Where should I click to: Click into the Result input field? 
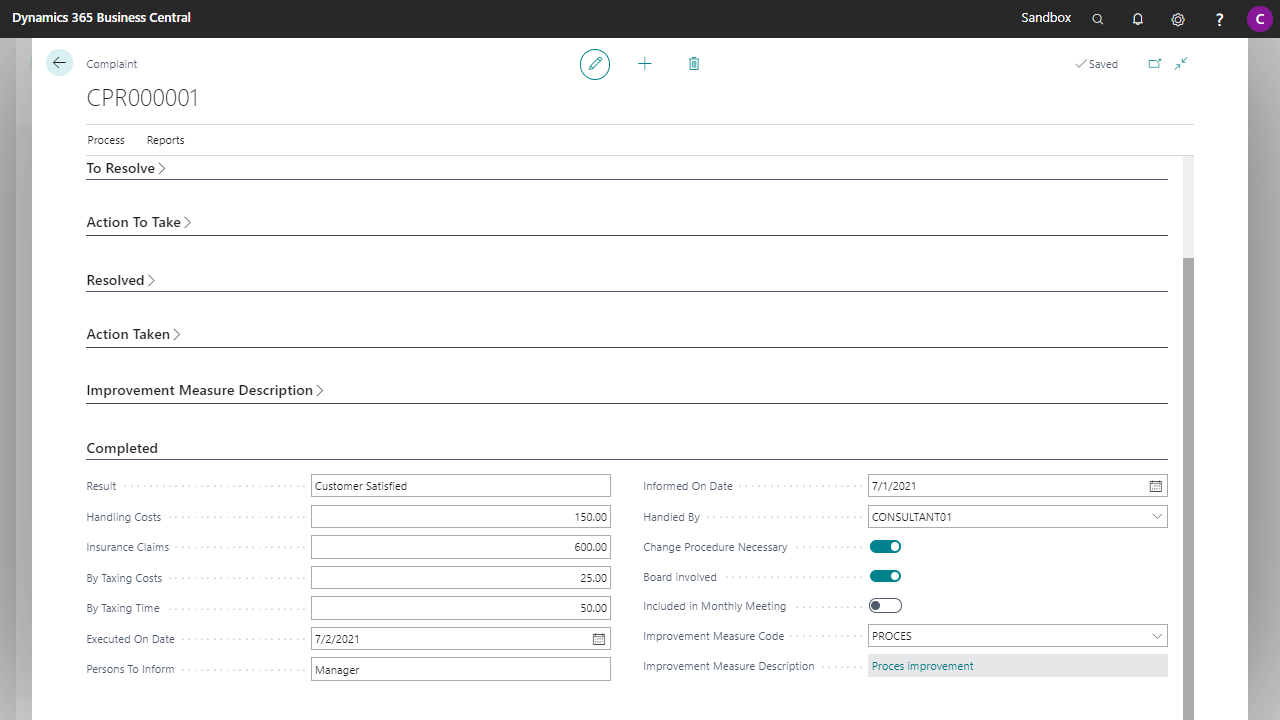[460, 486]
